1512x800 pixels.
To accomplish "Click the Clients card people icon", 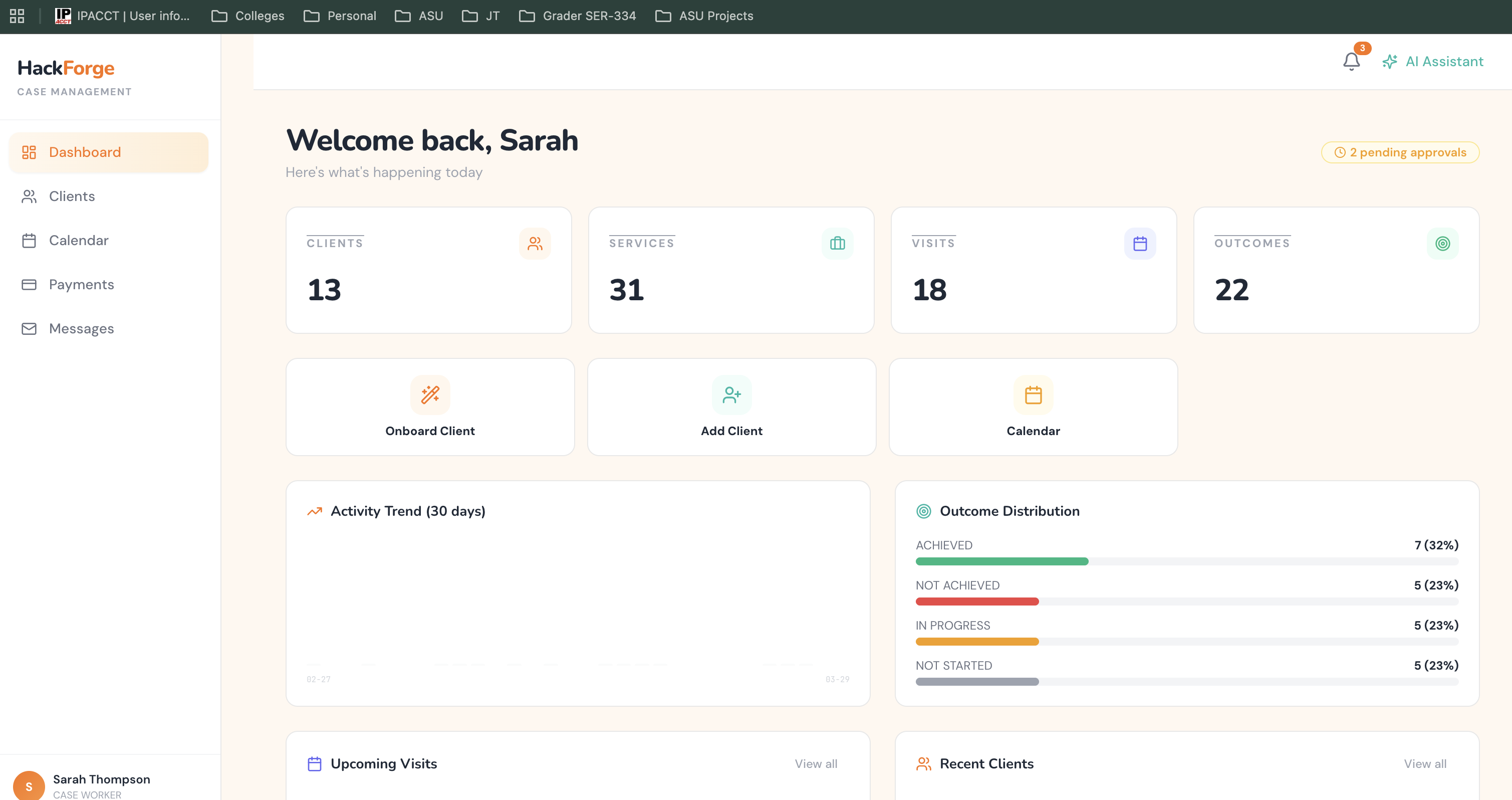I will [534, 243].
